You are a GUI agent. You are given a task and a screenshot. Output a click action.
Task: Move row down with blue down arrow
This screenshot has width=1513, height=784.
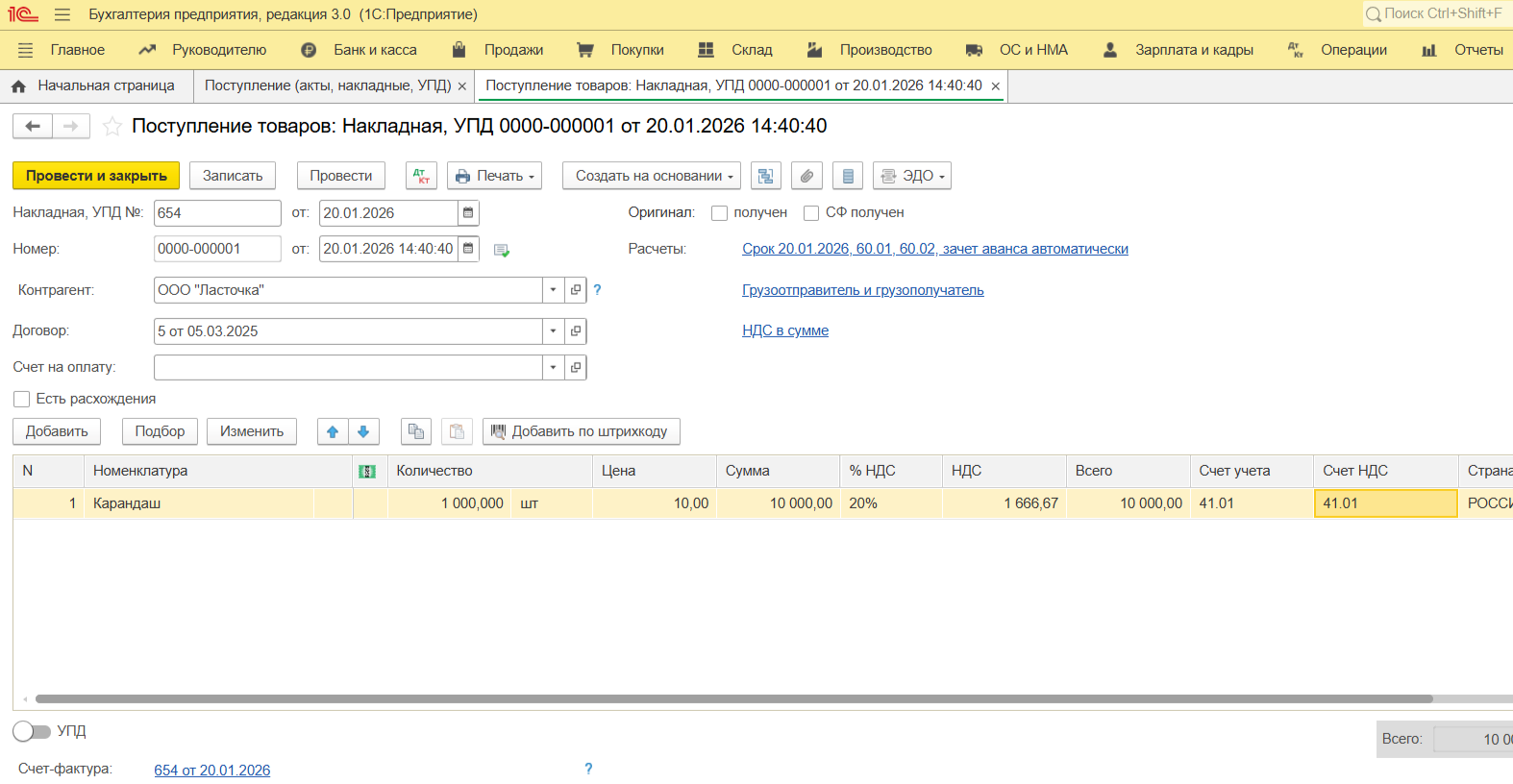point(363,431)
